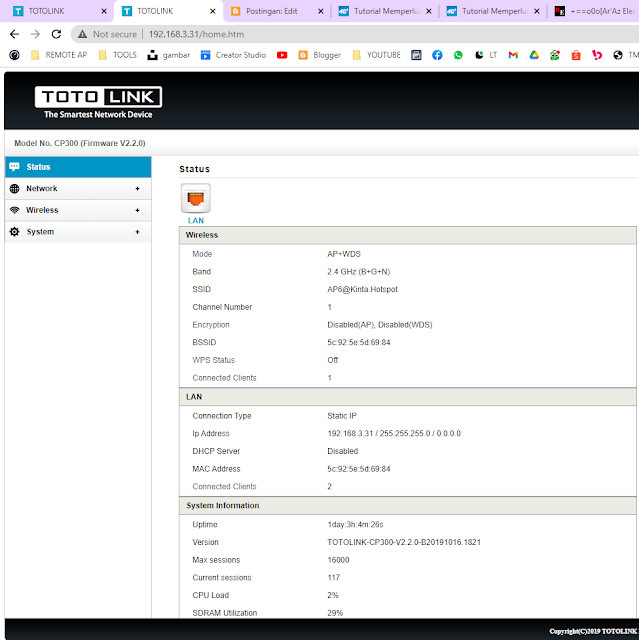Click the version value TOTOLINK-CP300-V2.2.0-B20191016.1821

[x=404, y=542]
